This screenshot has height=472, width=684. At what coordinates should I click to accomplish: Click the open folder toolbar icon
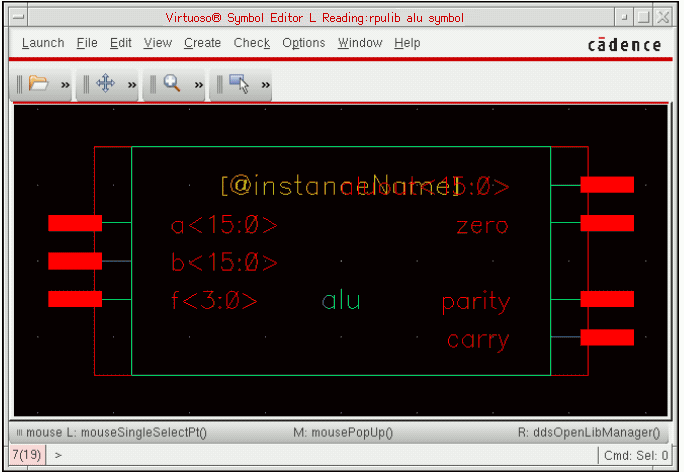[x=38, y=85]
